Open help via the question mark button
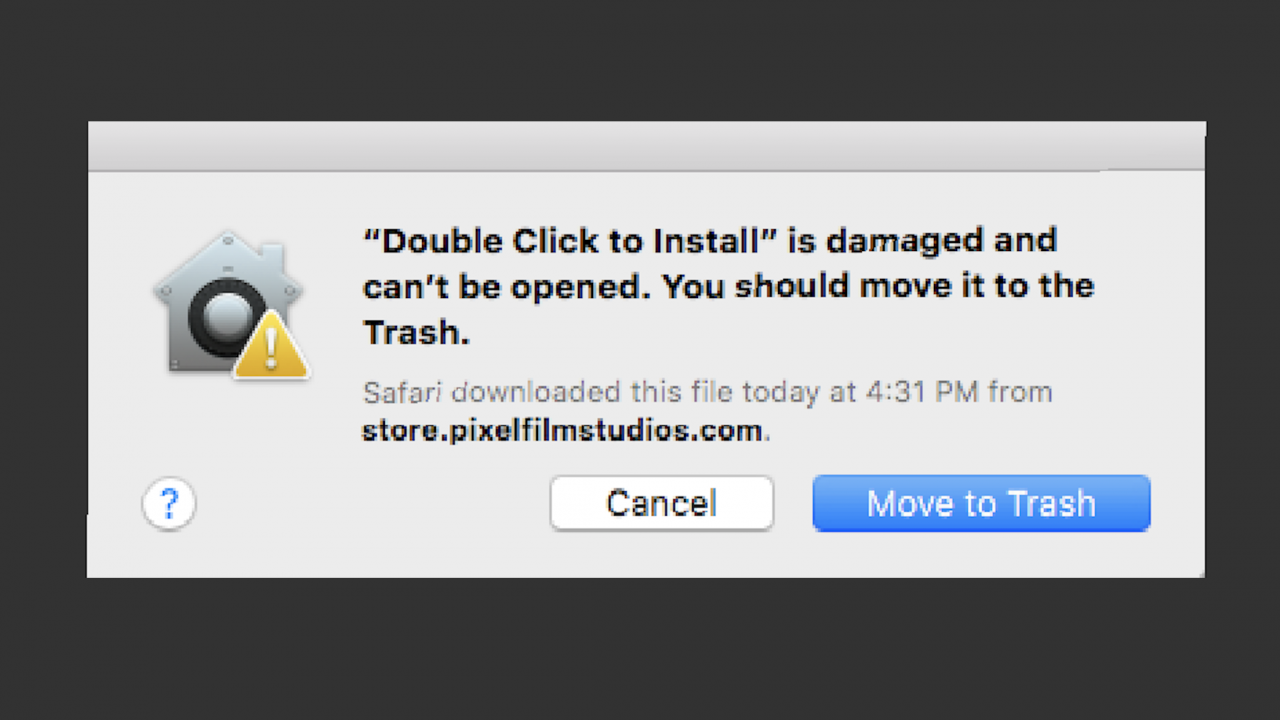Image resolution: width=1280 pixels, height=720 pixels. (x=169, y=503)
